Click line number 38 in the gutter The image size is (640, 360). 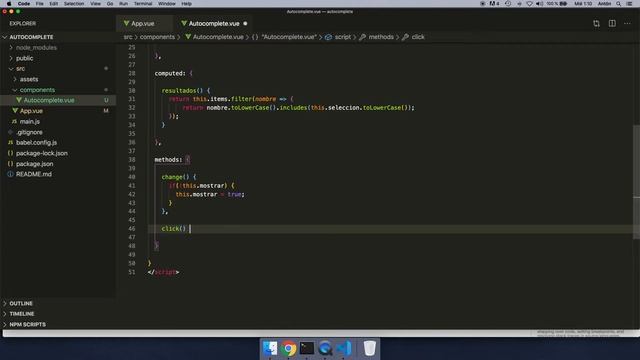[132, 160]
